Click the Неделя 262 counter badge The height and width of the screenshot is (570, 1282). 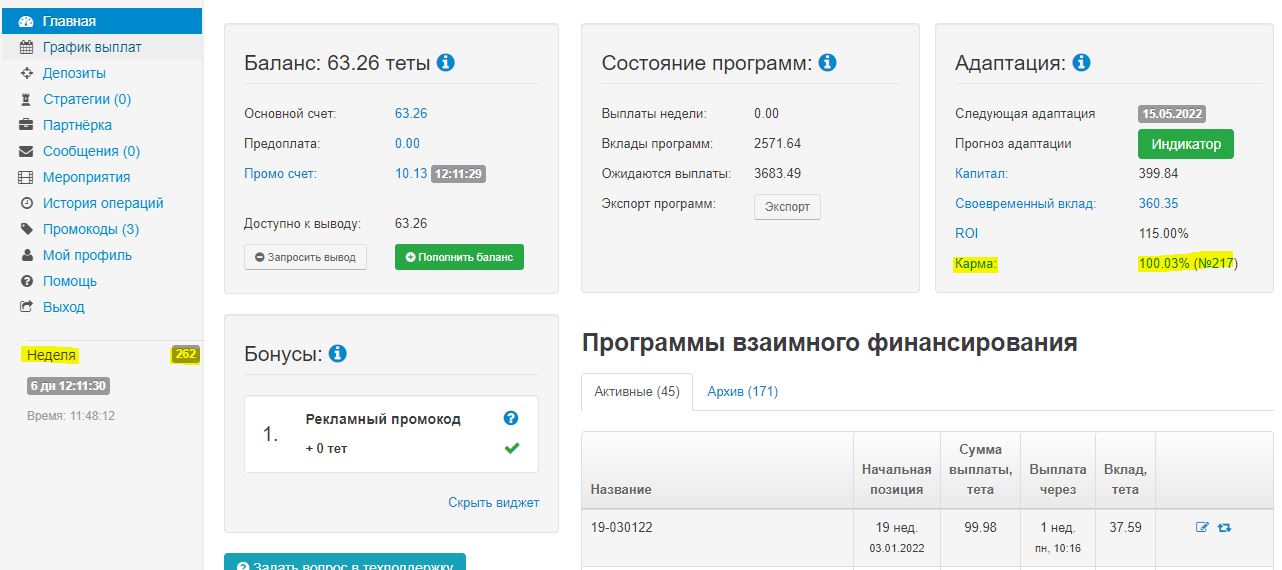tap(185, 355)
